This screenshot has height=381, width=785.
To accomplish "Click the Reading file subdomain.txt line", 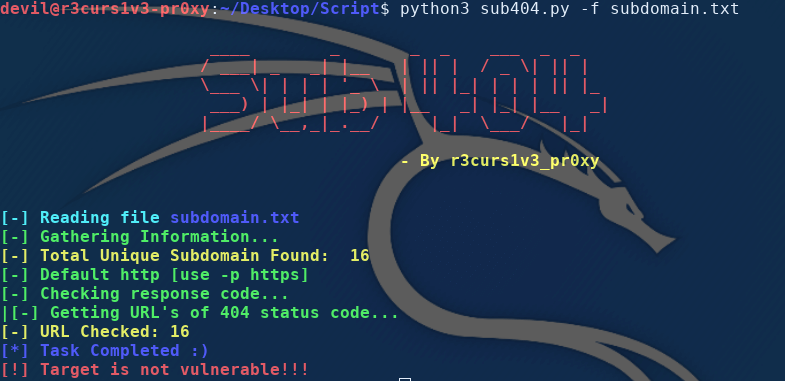I will click(150, 218).
